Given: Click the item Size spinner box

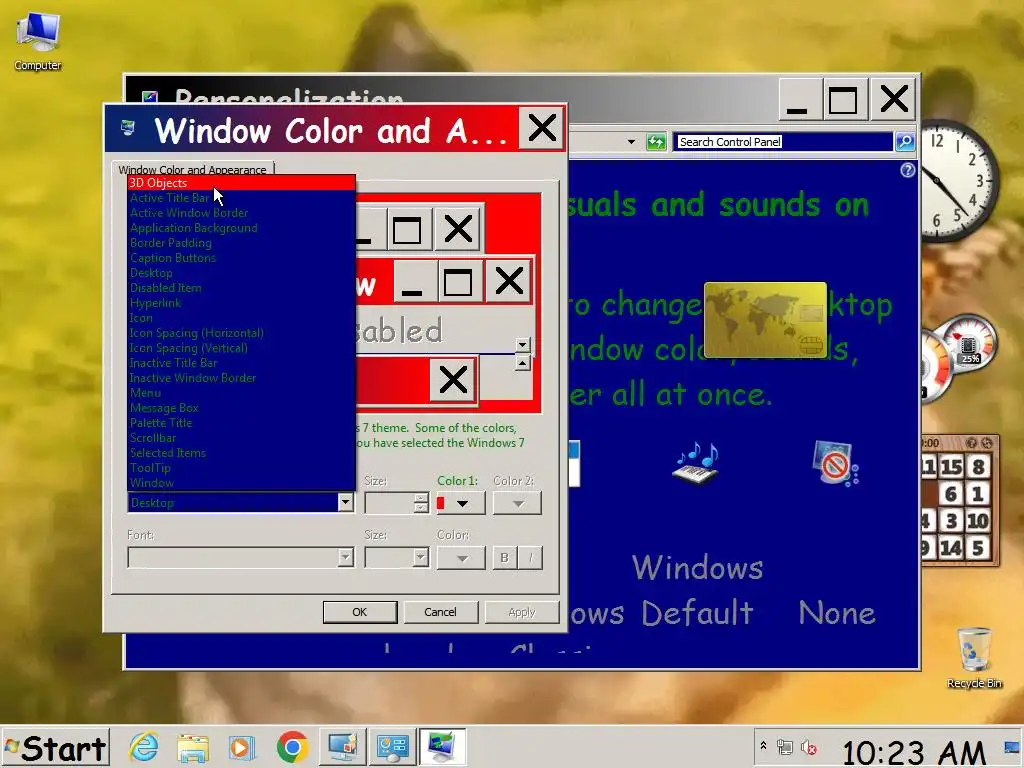Looking at the screenshot, I should (x=396, y=503).
